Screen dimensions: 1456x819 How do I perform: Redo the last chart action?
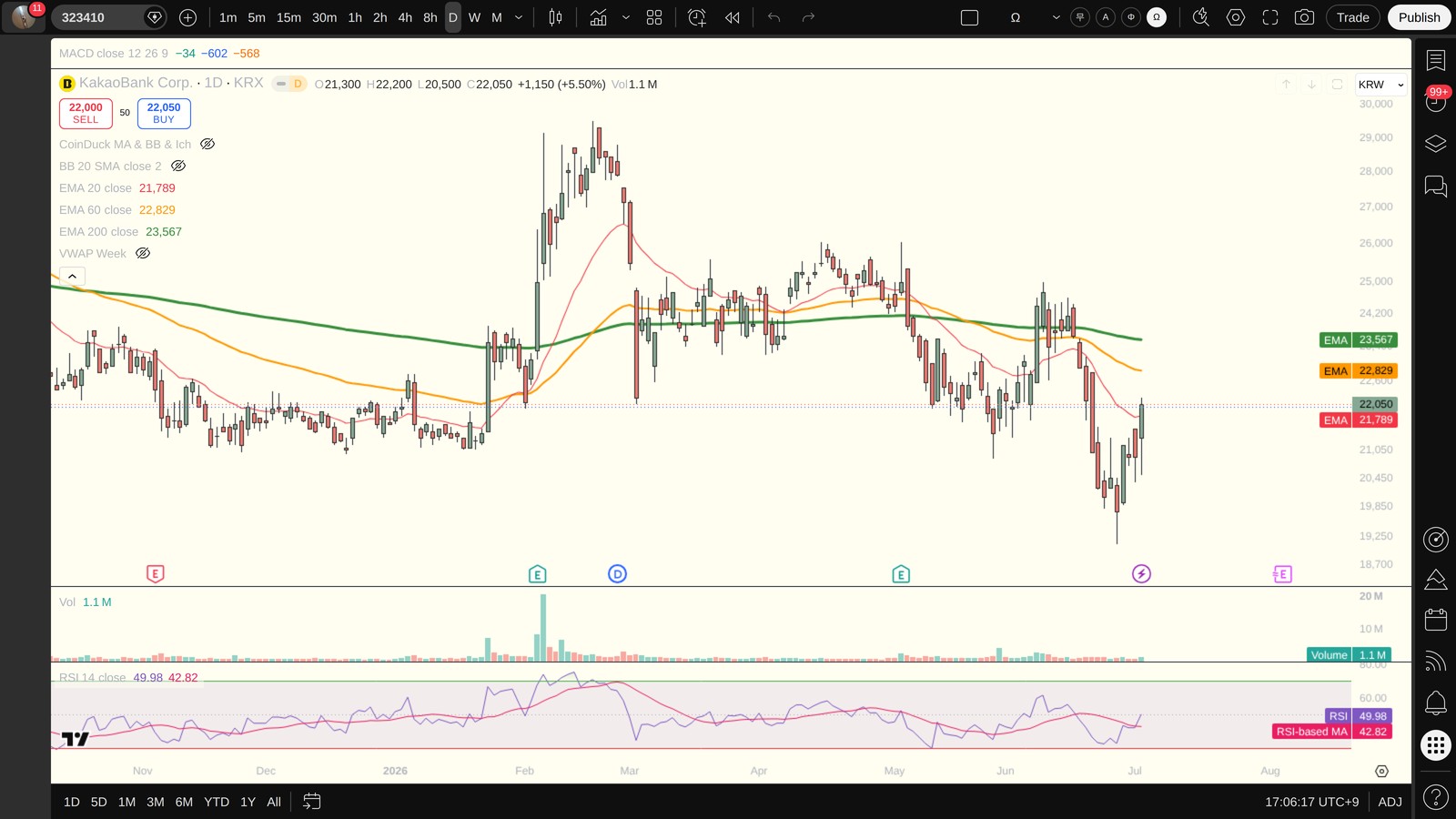pyautogui.click(x=808, y=17)
